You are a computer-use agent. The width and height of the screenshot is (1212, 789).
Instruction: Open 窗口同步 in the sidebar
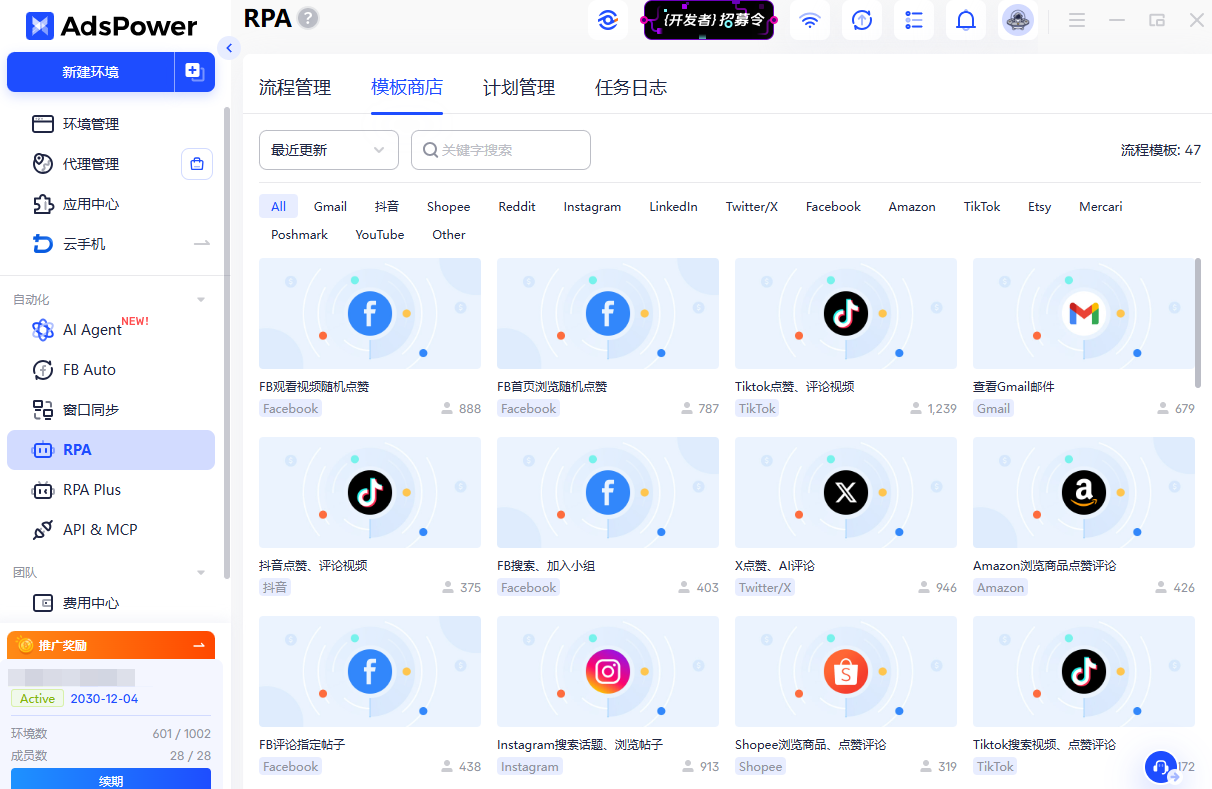click(x=111, y=410)
